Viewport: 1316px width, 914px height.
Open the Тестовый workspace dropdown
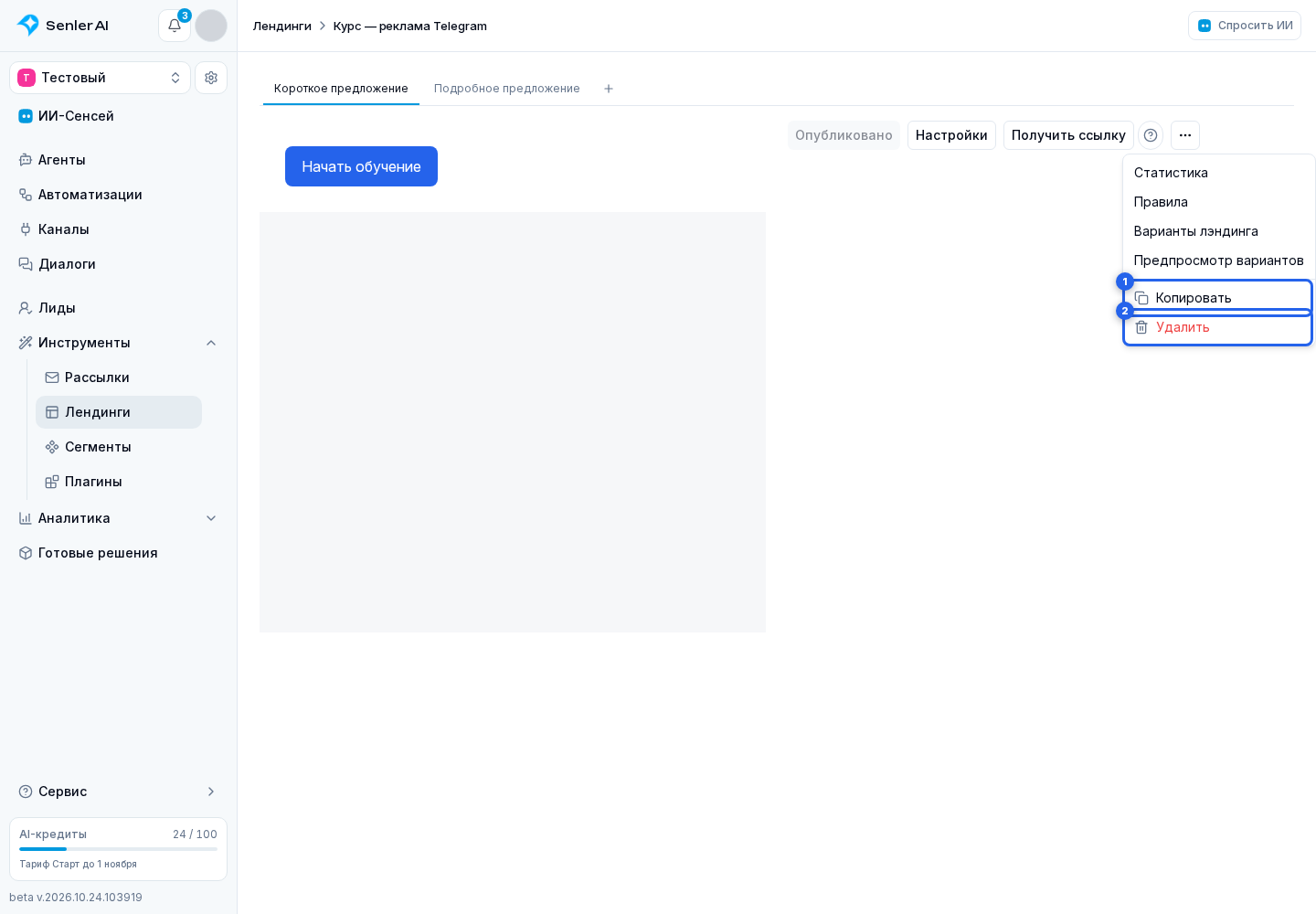click(x=100, y=78)
